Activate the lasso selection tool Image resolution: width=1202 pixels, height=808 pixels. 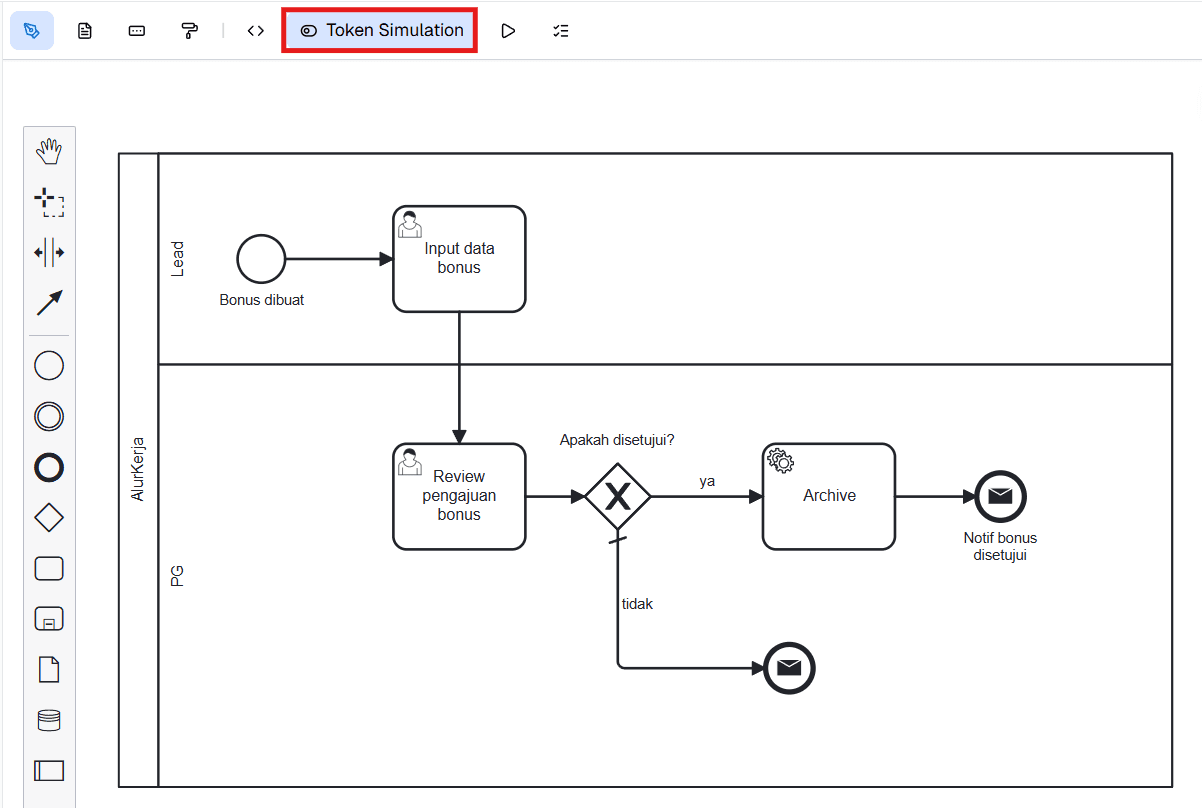(x=49, y=202)
